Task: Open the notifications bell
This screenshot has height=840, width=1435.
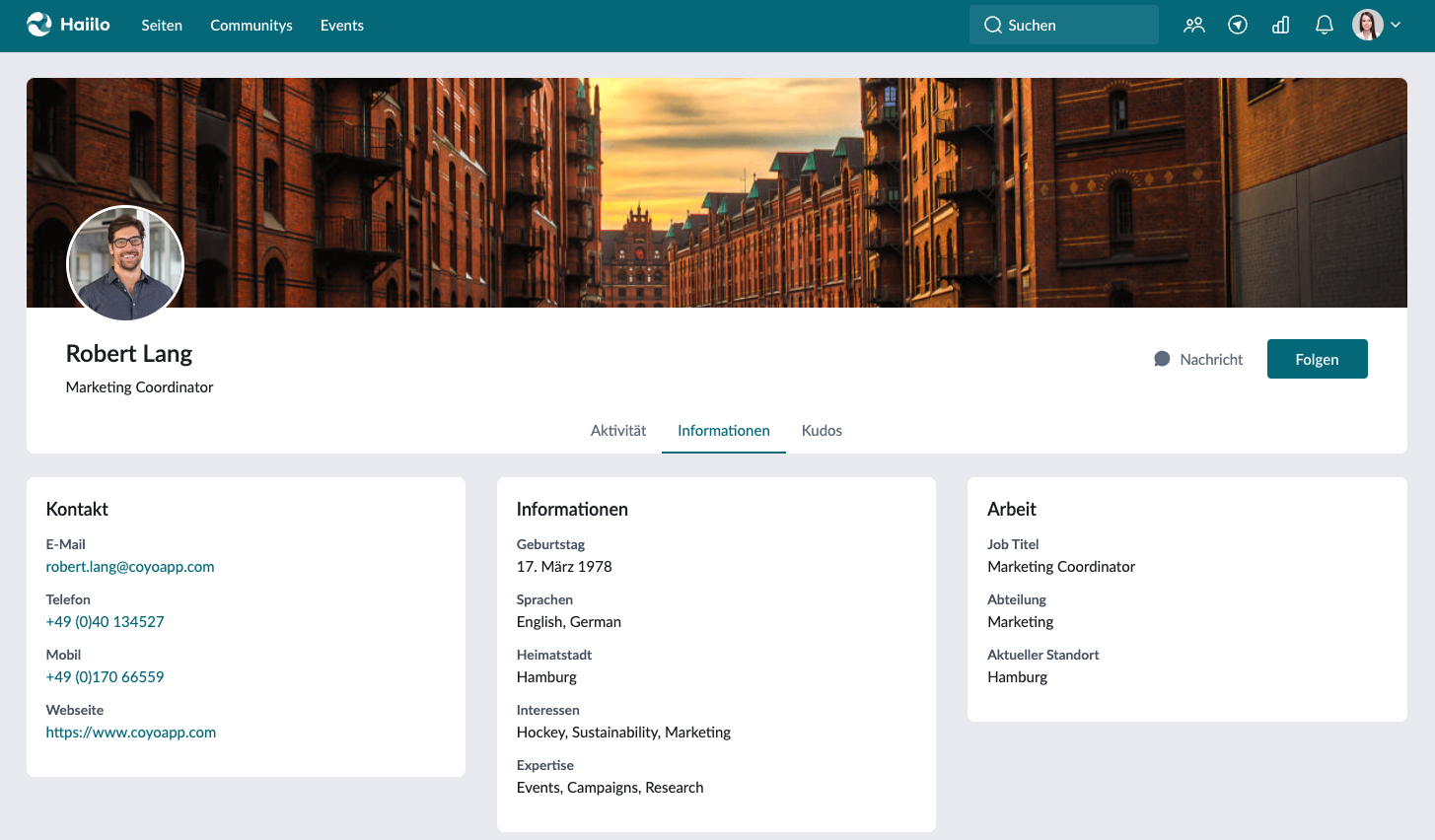Action: coord(1325,26)
